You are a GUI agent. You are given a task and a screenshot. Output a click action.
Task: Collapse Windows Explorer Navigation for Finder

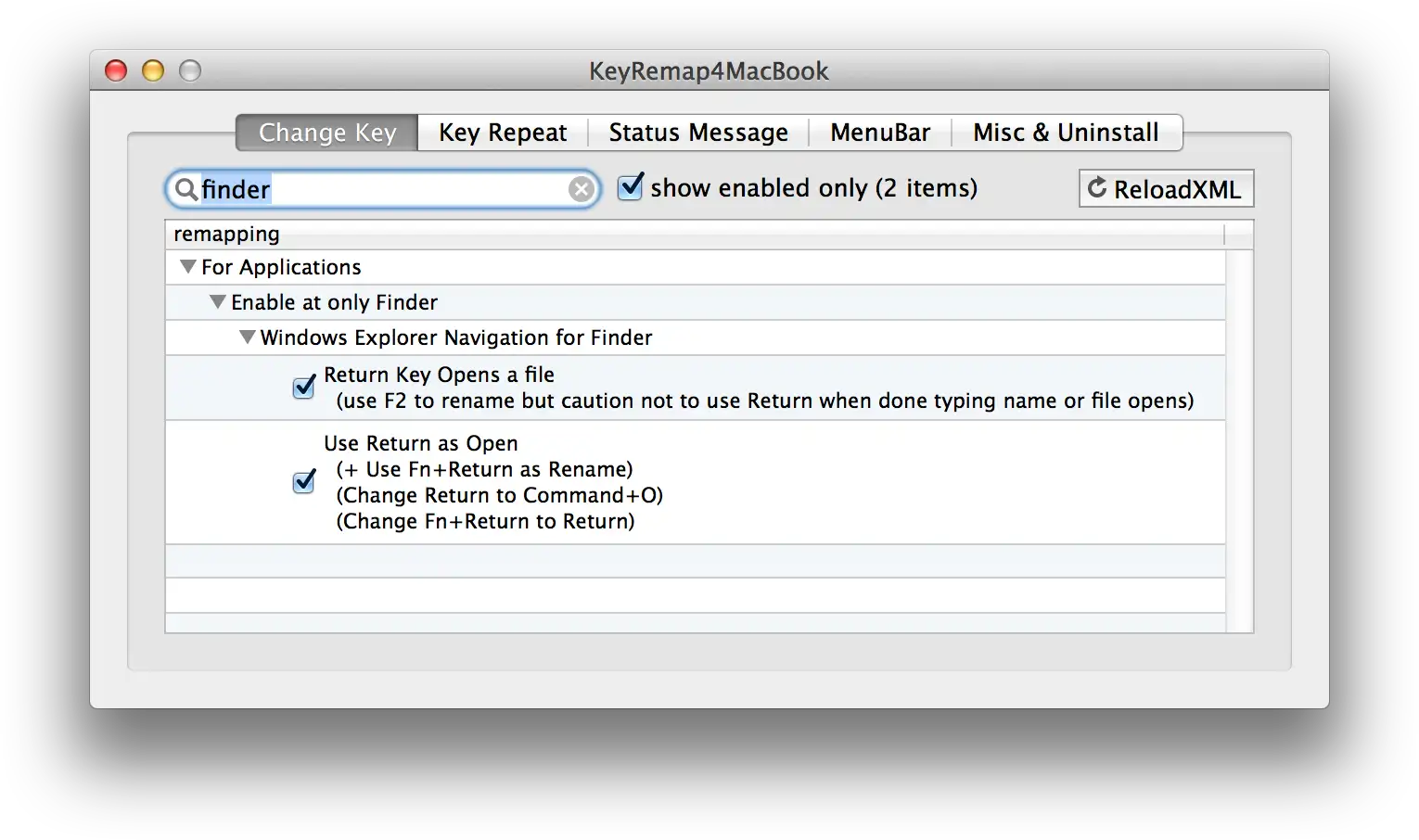coord(248,337)
